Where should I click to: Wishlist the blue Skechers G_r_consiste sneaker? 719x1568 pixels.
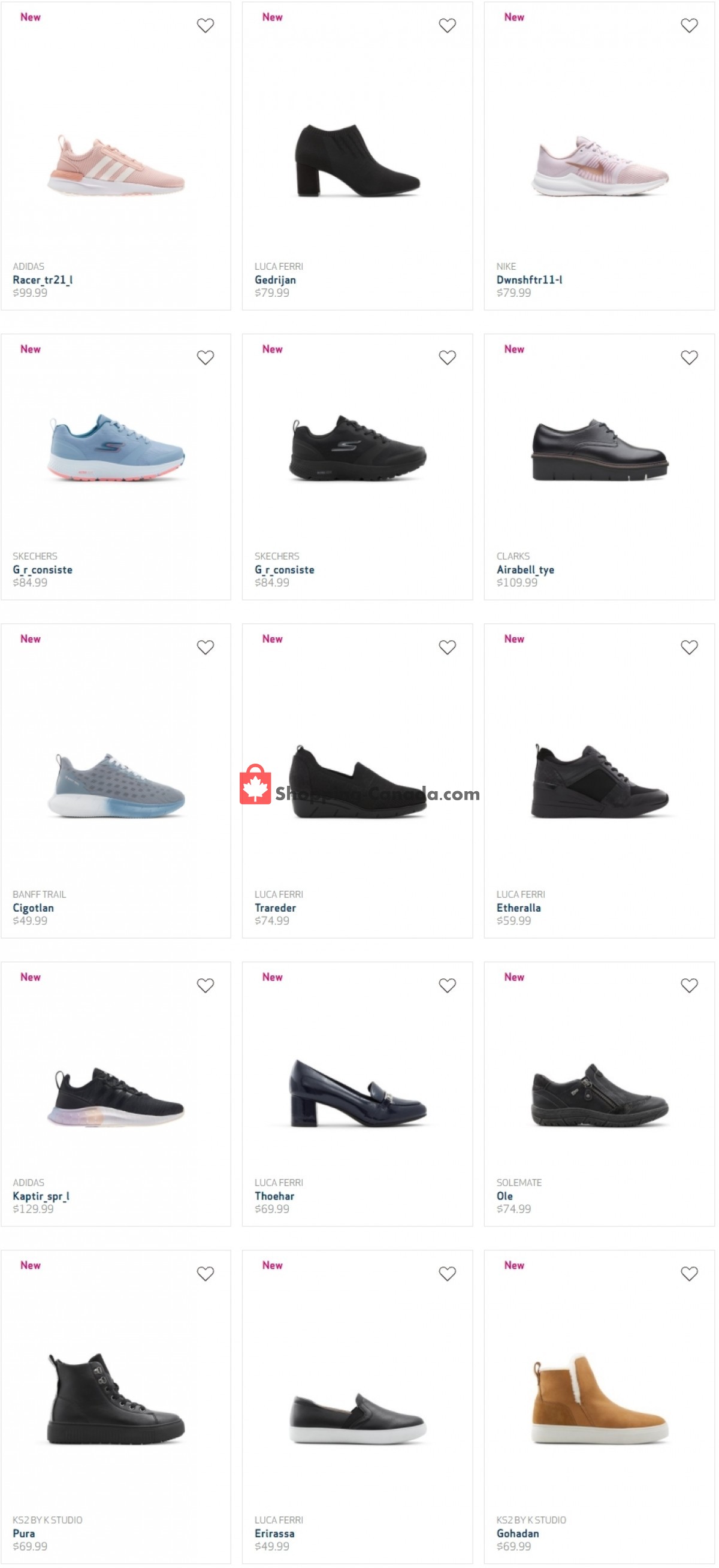click(x=206, y=358)
